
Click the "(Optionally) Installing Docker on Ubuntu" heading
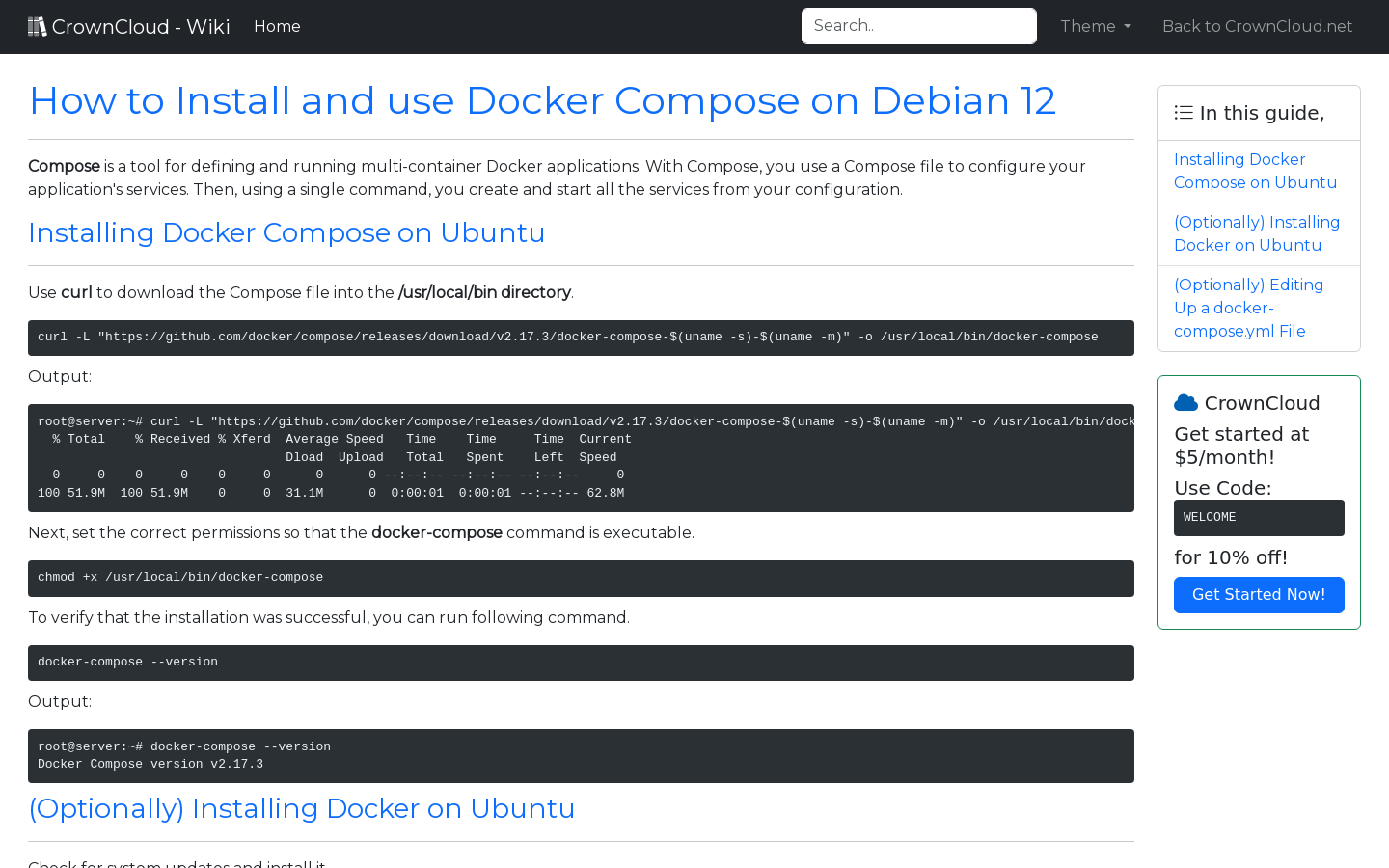(x=302, y=808)
